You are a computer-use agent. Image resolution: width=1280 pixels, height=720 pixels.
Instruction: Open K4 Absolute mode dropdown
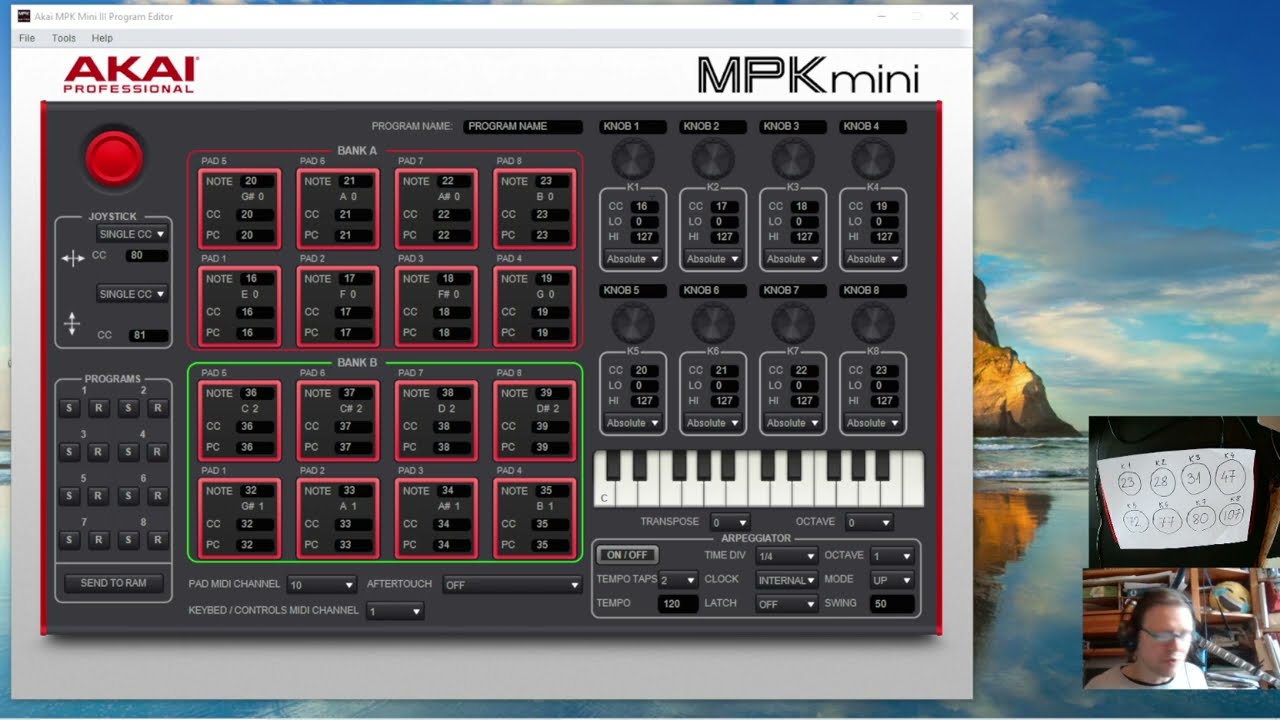(x=872, y=259)
